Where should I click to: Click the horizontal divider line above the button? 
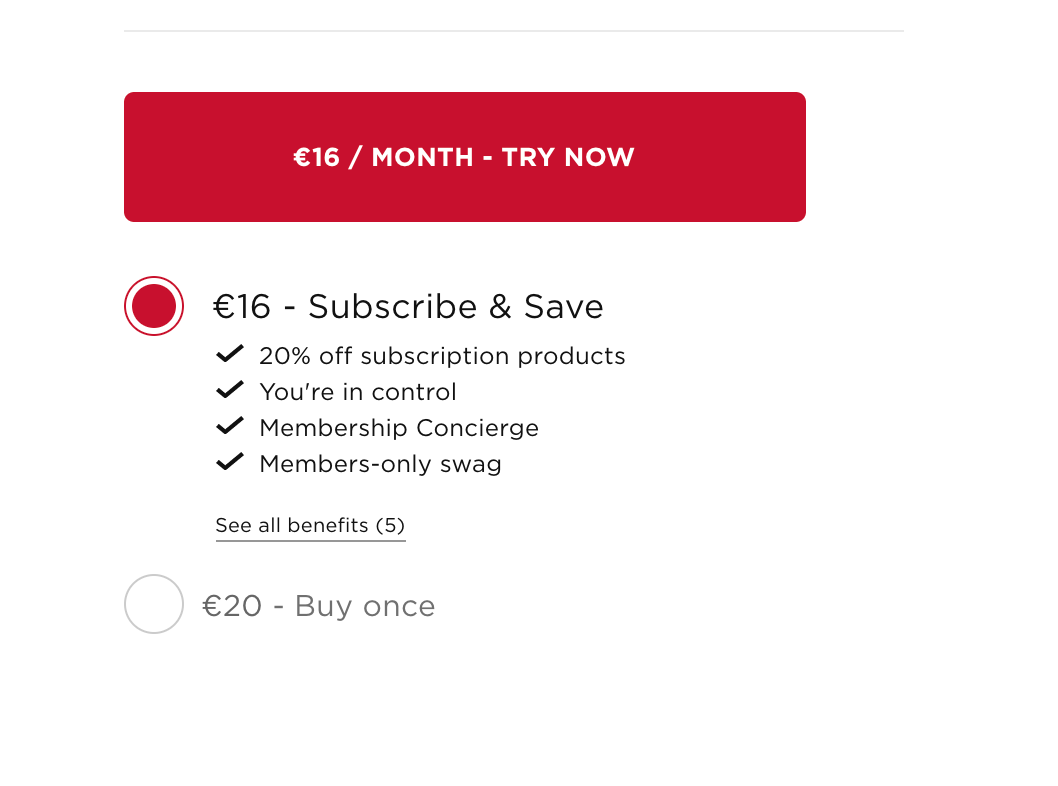513,31
